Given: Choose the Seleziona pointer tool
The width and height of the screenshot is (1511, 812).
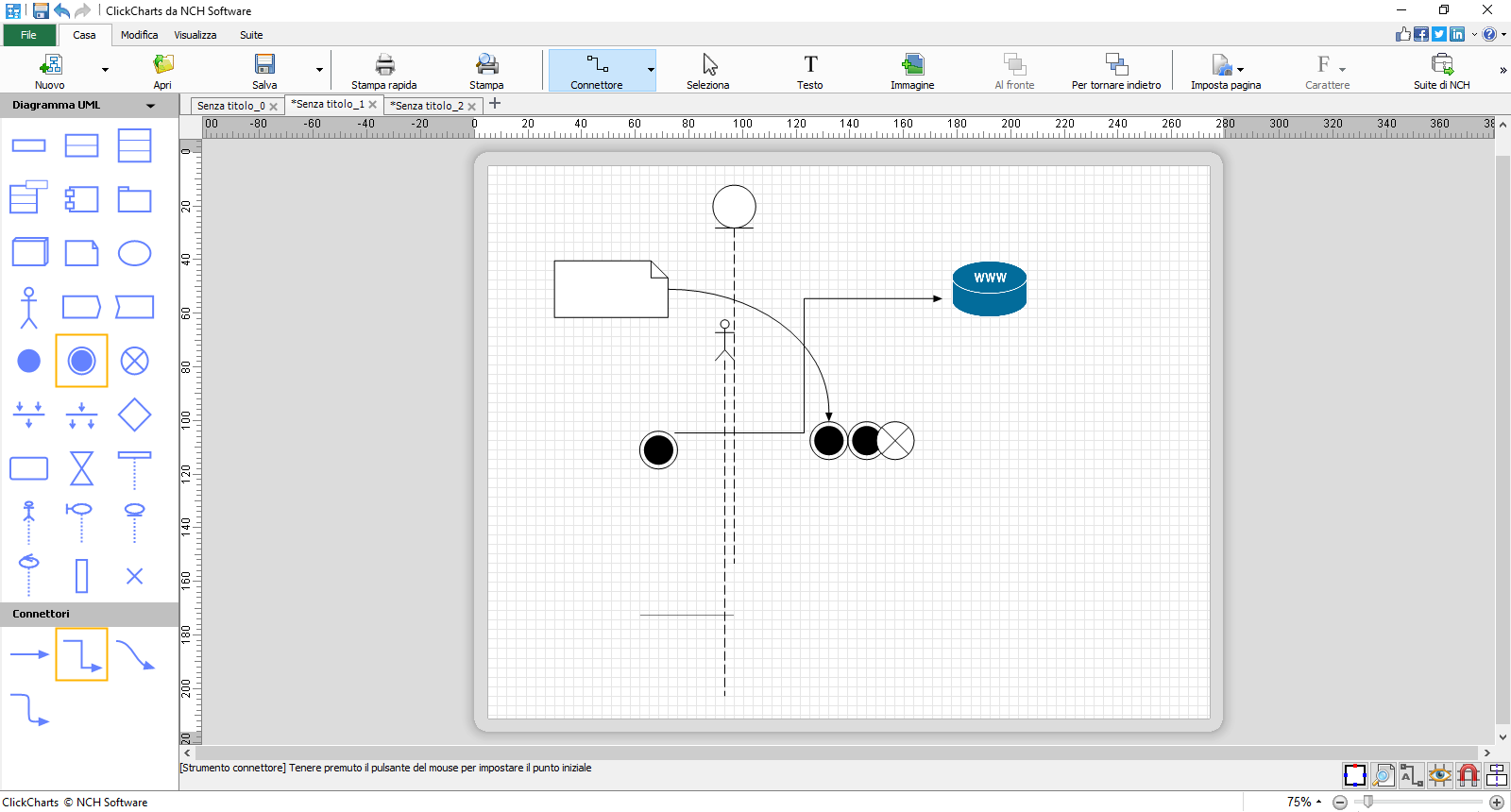Looking at the screenshot, I should pyautogui.click(x=708, y=71).
